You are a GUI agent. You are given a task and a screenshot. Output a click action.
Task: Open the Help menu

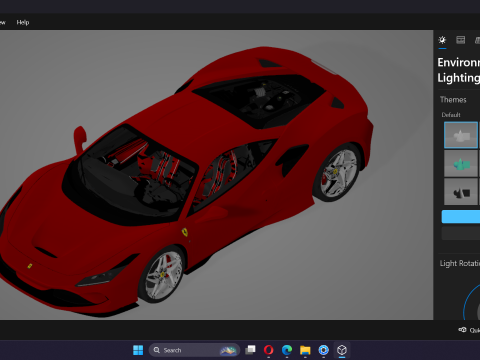pyautogui.click(x=23, y=22)
